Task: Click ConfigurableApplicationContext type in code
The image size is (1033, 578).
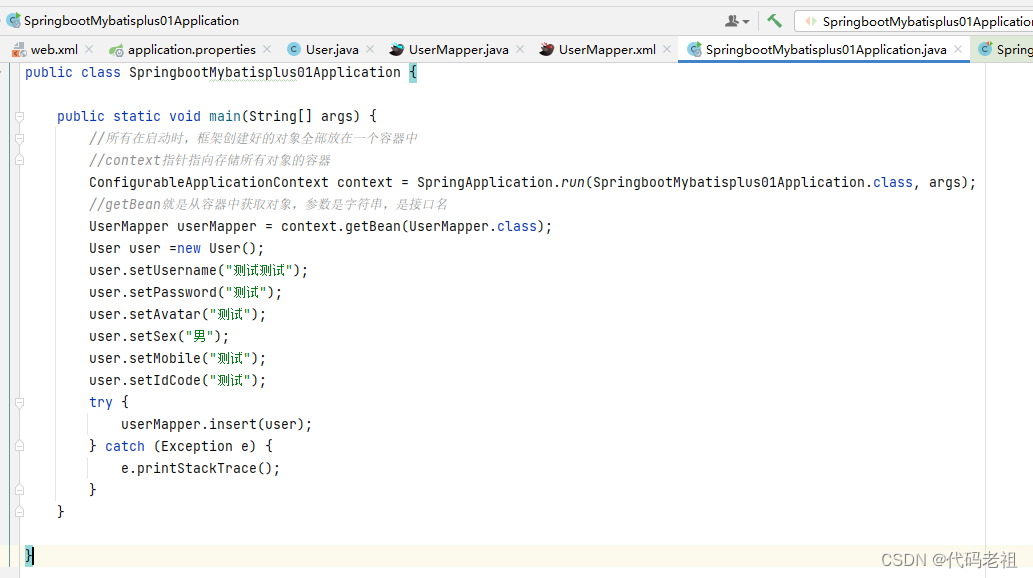Action: tap(208, 183)
